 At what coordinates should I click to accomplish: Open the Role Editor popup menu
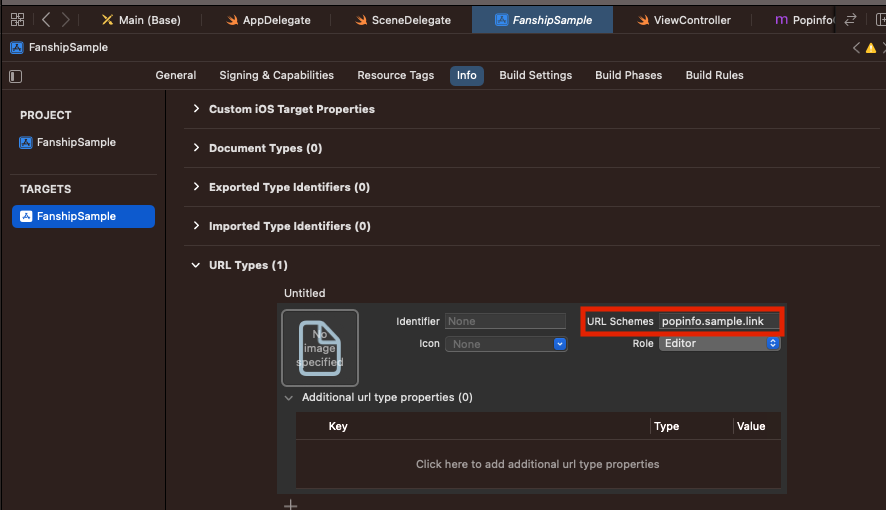tap(719, 343)
